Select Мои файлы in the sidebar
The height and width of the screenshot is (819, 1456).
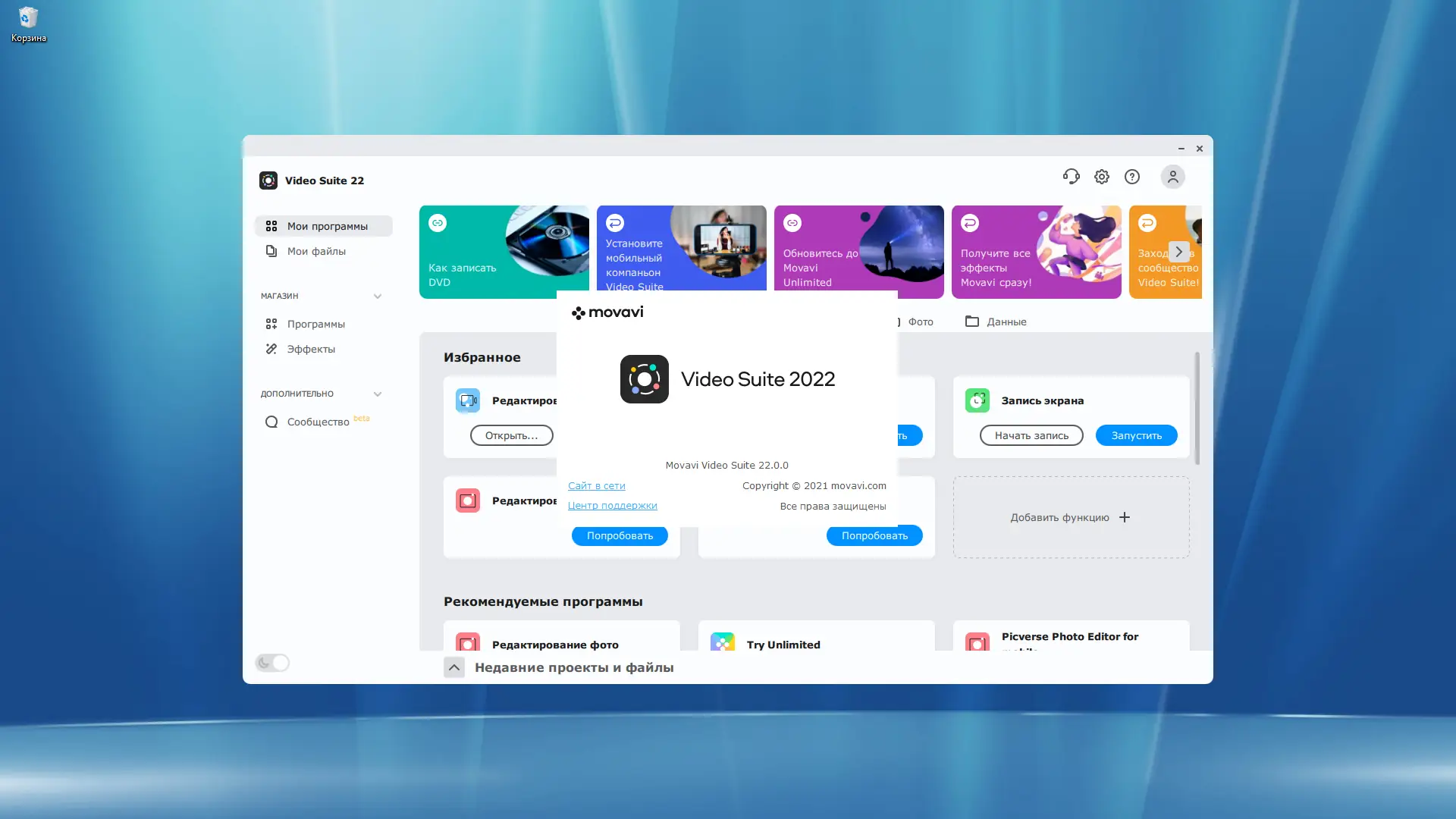[316, 251]
